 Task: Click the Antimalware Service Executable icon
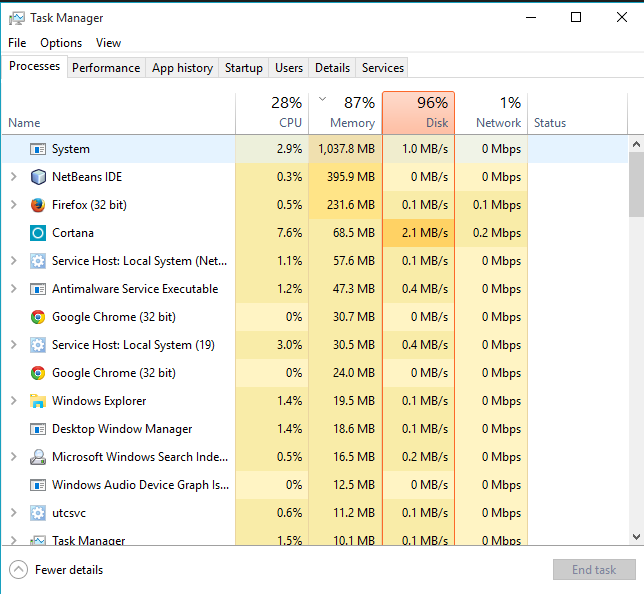(38, 289)
